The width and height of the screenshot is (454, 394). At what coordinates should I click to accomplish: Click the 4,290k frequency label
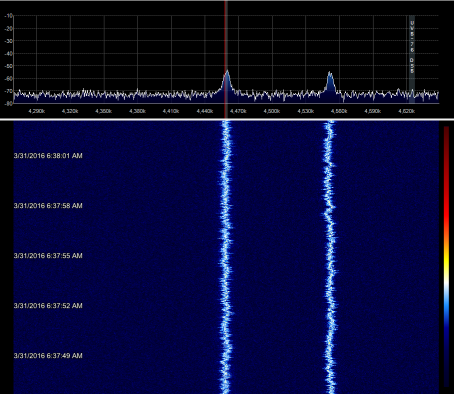37,111
